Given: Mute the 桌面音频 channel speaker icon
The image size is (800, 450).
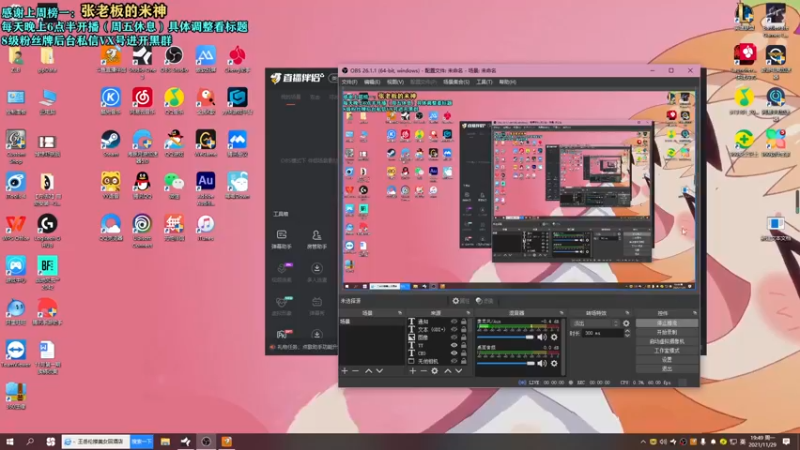Looking at the screenshot, I should click(542, 363).
